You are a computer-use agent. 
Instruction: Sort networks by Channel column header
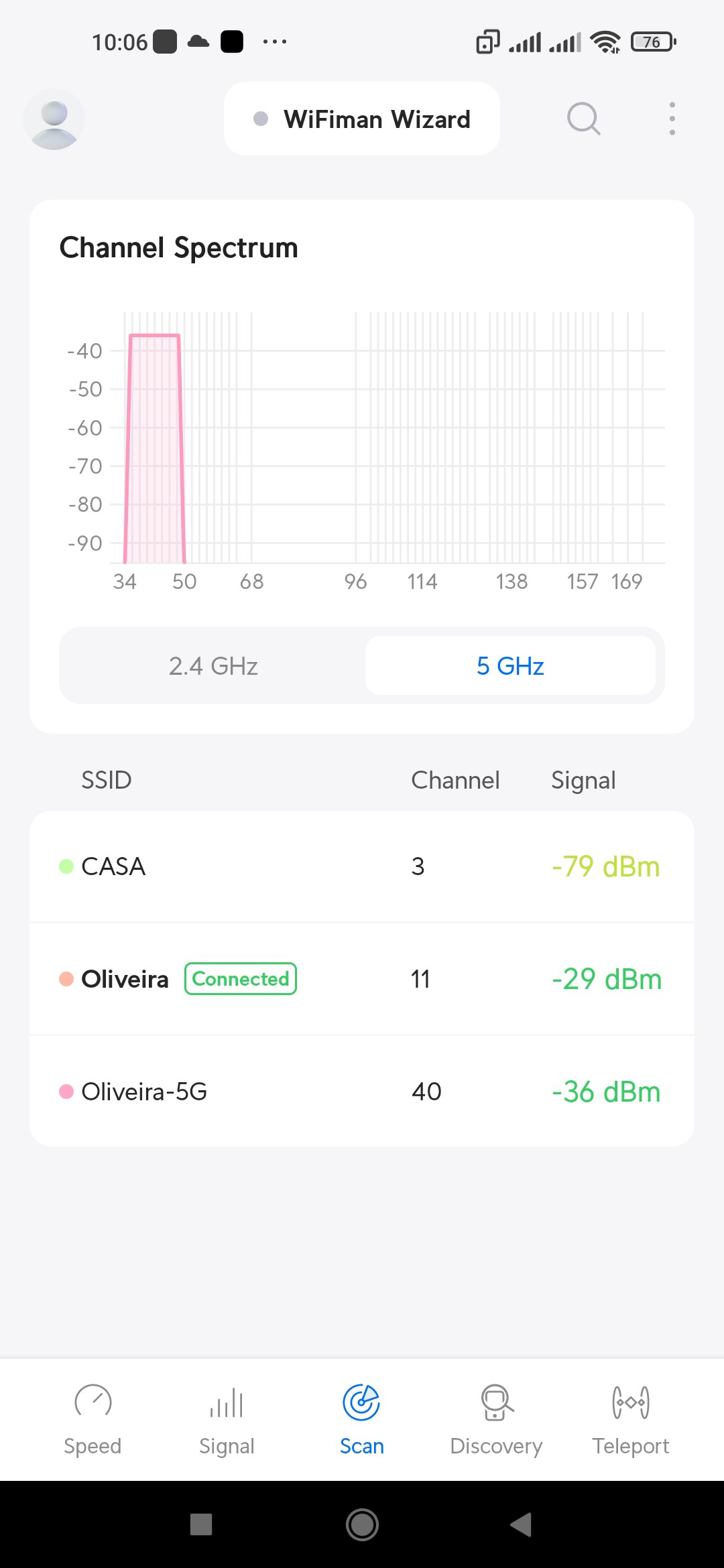(455, 780)
